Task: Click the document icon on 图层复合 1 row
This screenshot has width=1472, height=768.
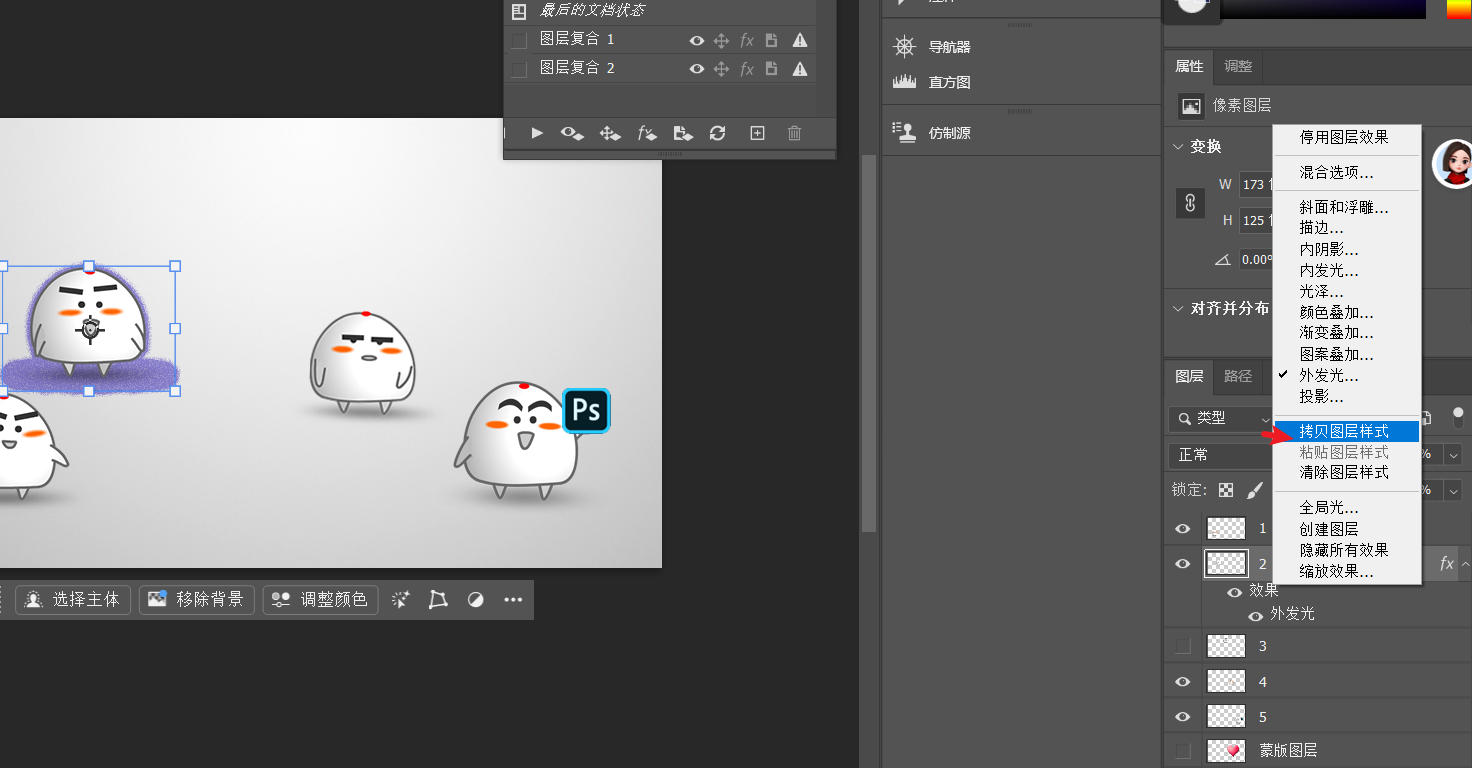Action: (x=772, y=41)
